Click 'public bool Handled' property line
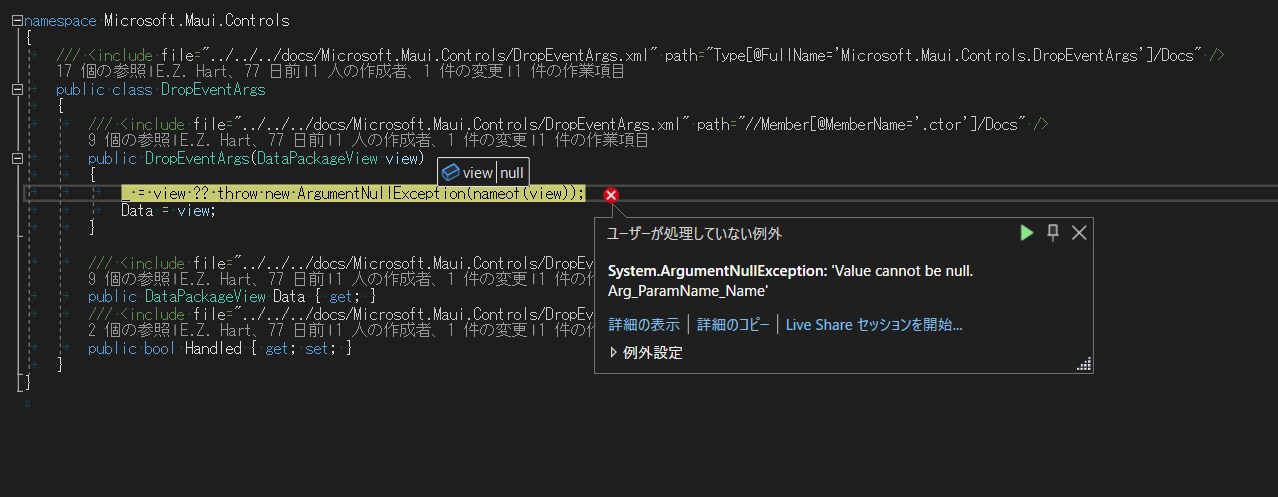The width and height of the screenshot is (1278, 497). (x=220, y=349)
